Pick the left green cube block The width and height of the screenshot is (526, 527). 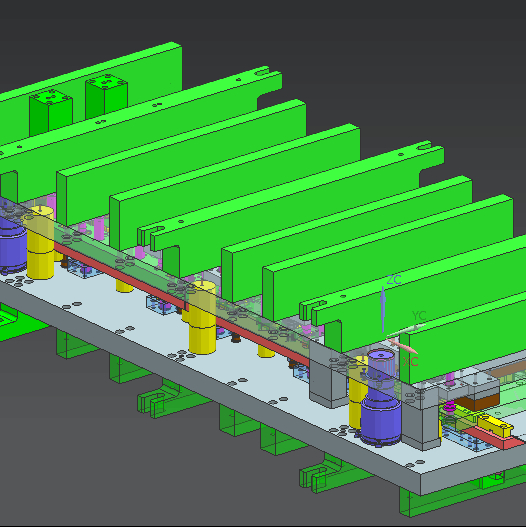(51, 112)
